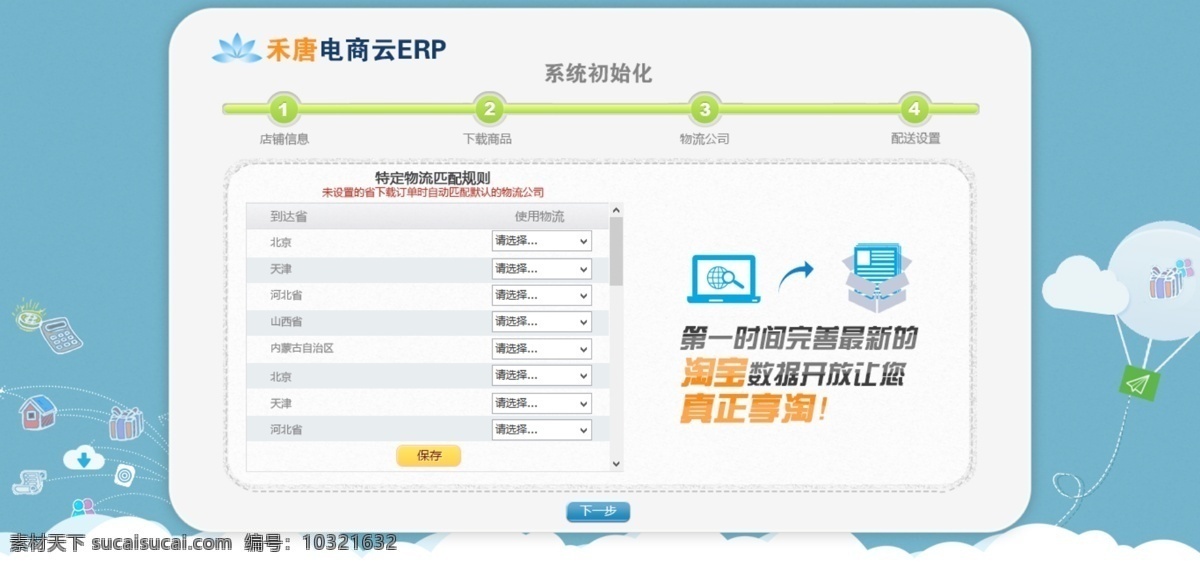Viewport: 1200px width, 566px height.
Task: Click the 禾唐电商云ERP brand name text
Action: pos(355,49)
